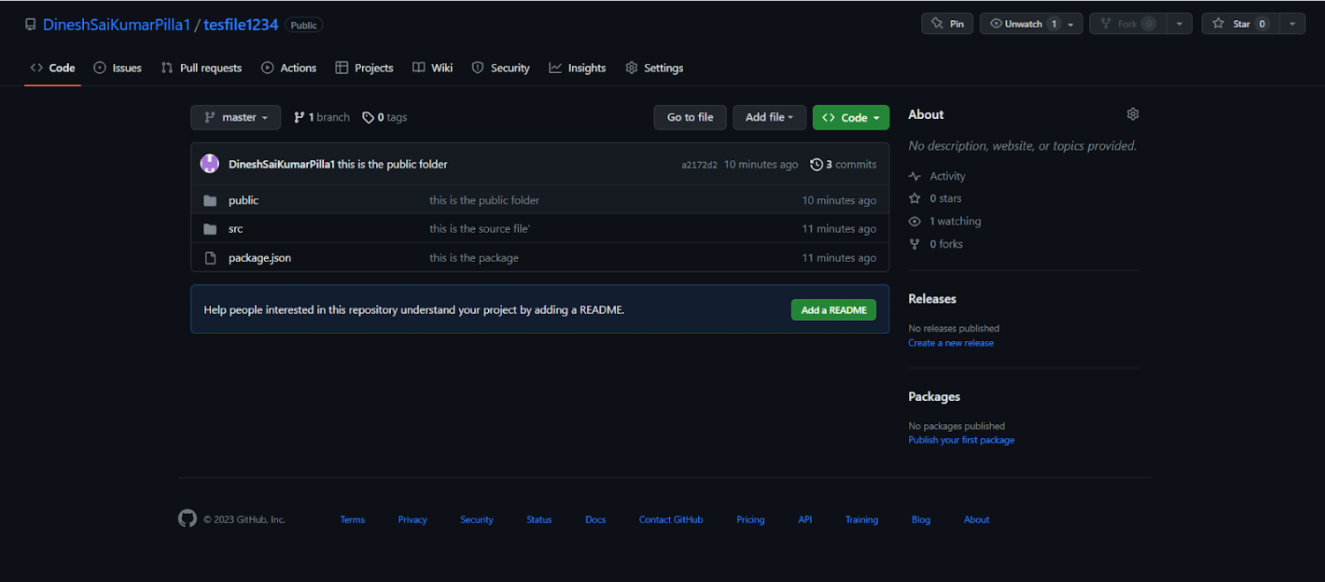Screen dimensions: 1325x582
Task: View the 0 tags link
Action: [x=385, y=117]
